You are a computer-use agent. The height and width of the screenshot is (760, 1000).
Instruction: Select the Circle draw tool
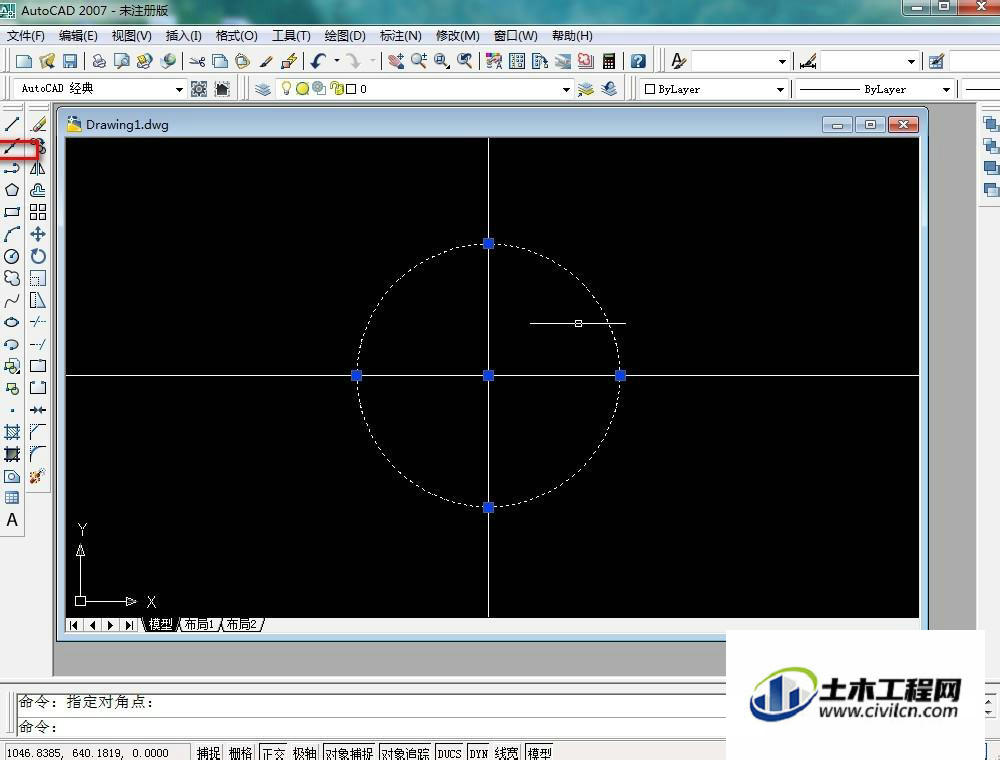11,256
